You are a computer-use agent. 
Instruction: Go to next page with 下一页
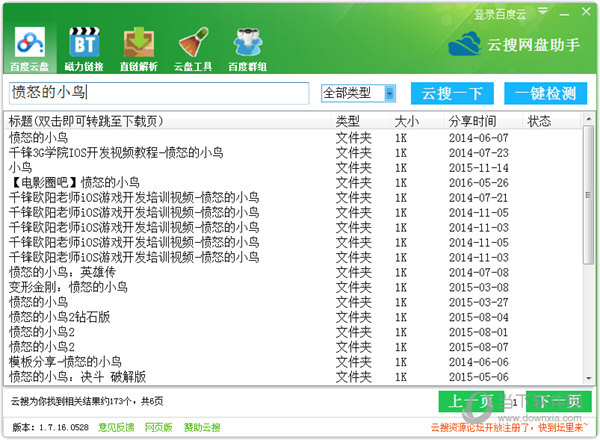click(558, 401)
